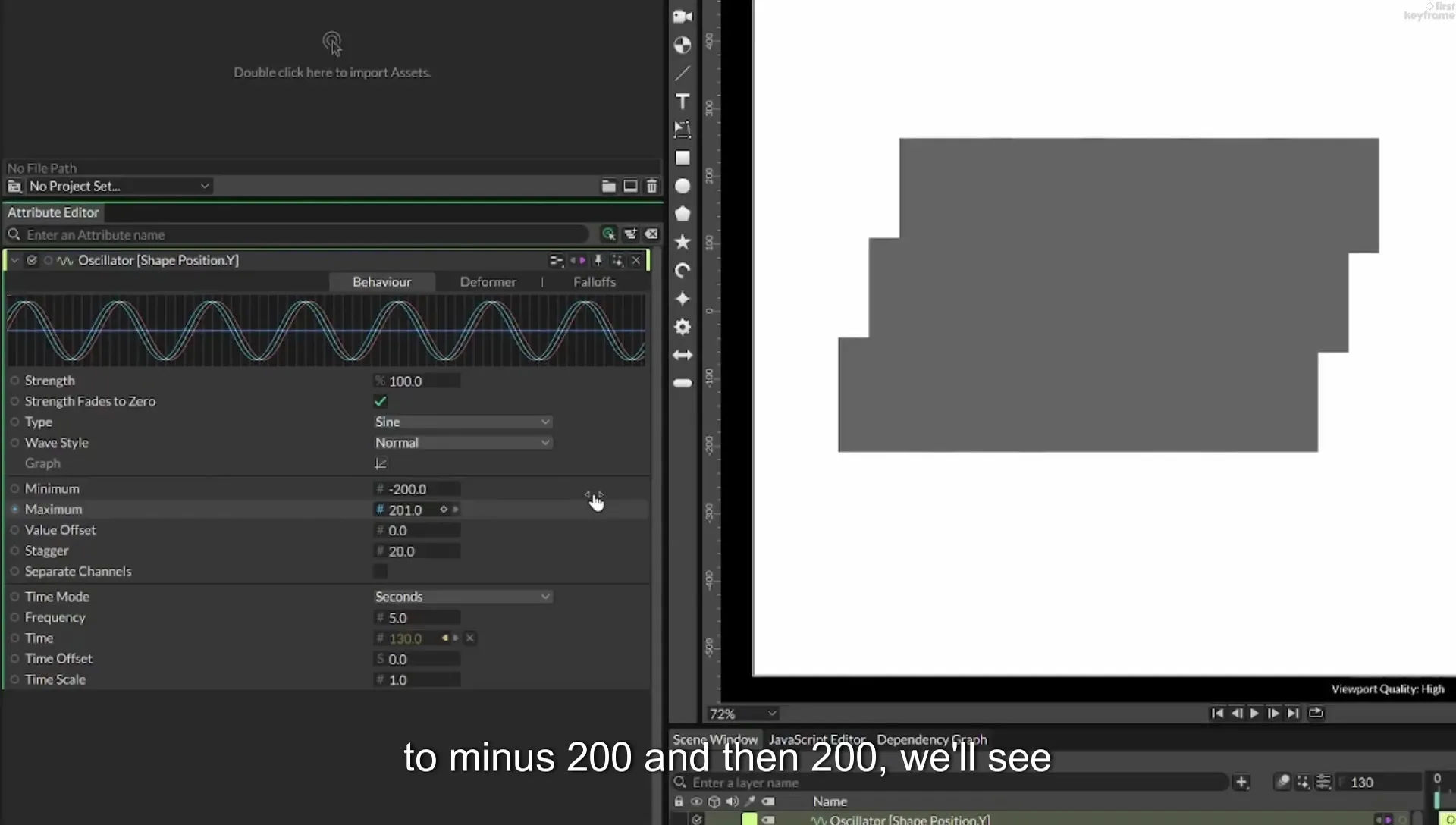
Task: Click the clear search icon in Attribute Editor
Action: pyautogui.click(x=651, y=234)
